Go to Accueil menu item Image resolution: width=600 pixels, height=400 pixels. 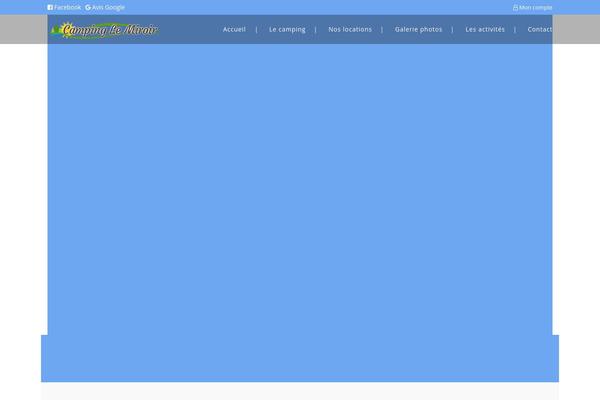(234, 29)
